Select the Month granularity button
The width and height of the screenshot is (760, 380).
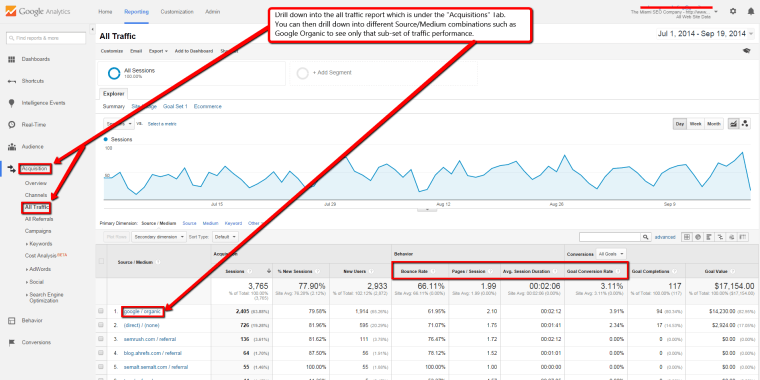[713, 124]
